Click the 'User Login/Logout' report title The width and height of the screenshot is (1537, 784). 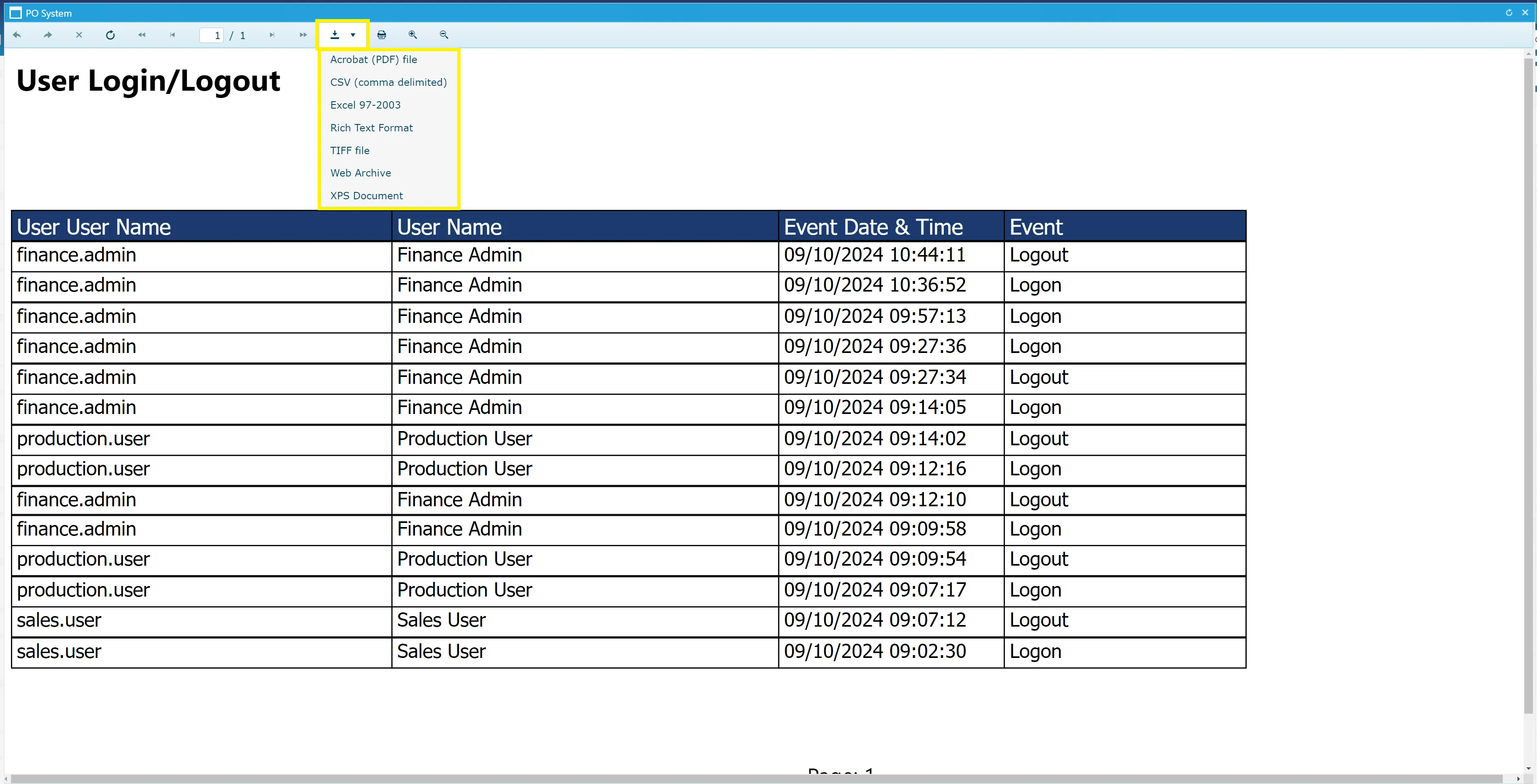click(x=148, y=81)
